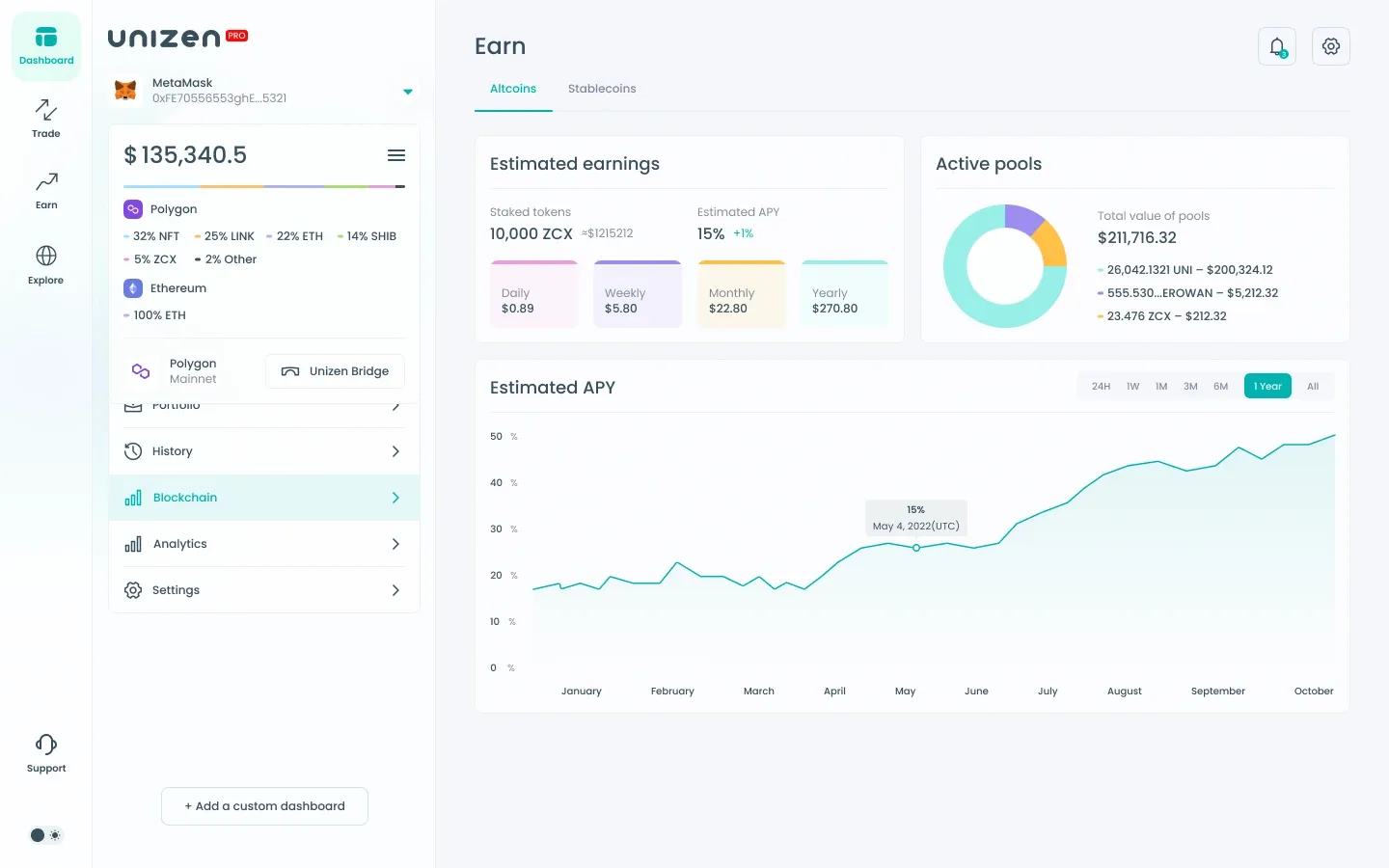Toggle the dark/light theme switch

45,835
